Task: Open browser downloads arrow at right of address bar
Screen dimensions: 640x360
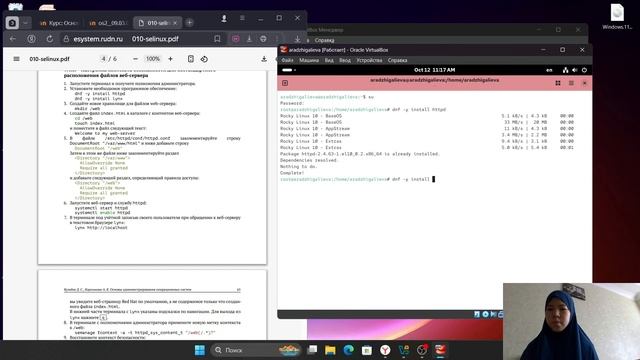Action: click(297, 39)
